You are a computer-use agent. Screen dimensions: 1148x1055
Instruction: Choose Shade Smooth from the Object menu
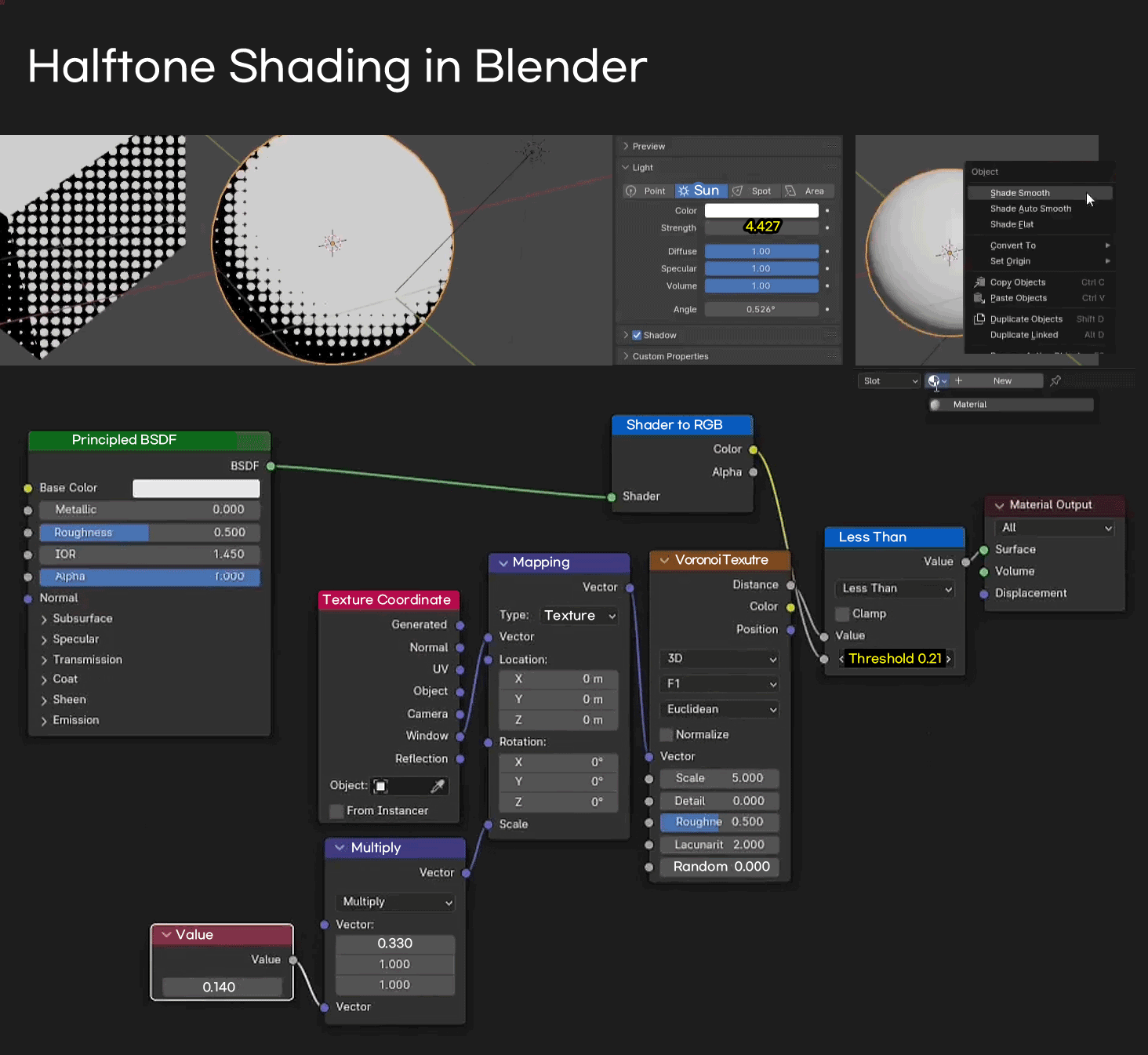pos(1040,193)
